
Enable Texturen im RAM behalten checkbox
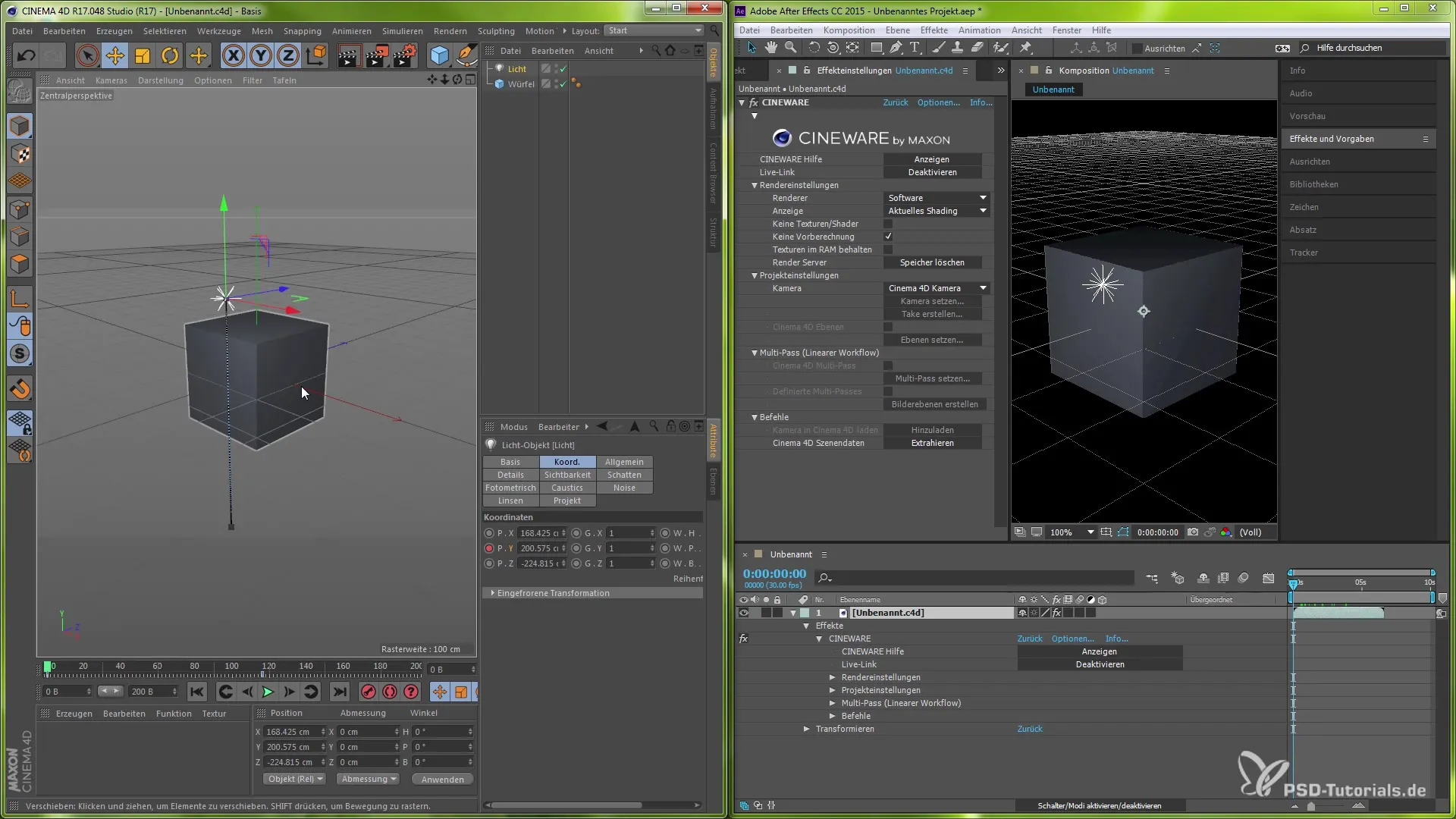(x=888, y=249)
